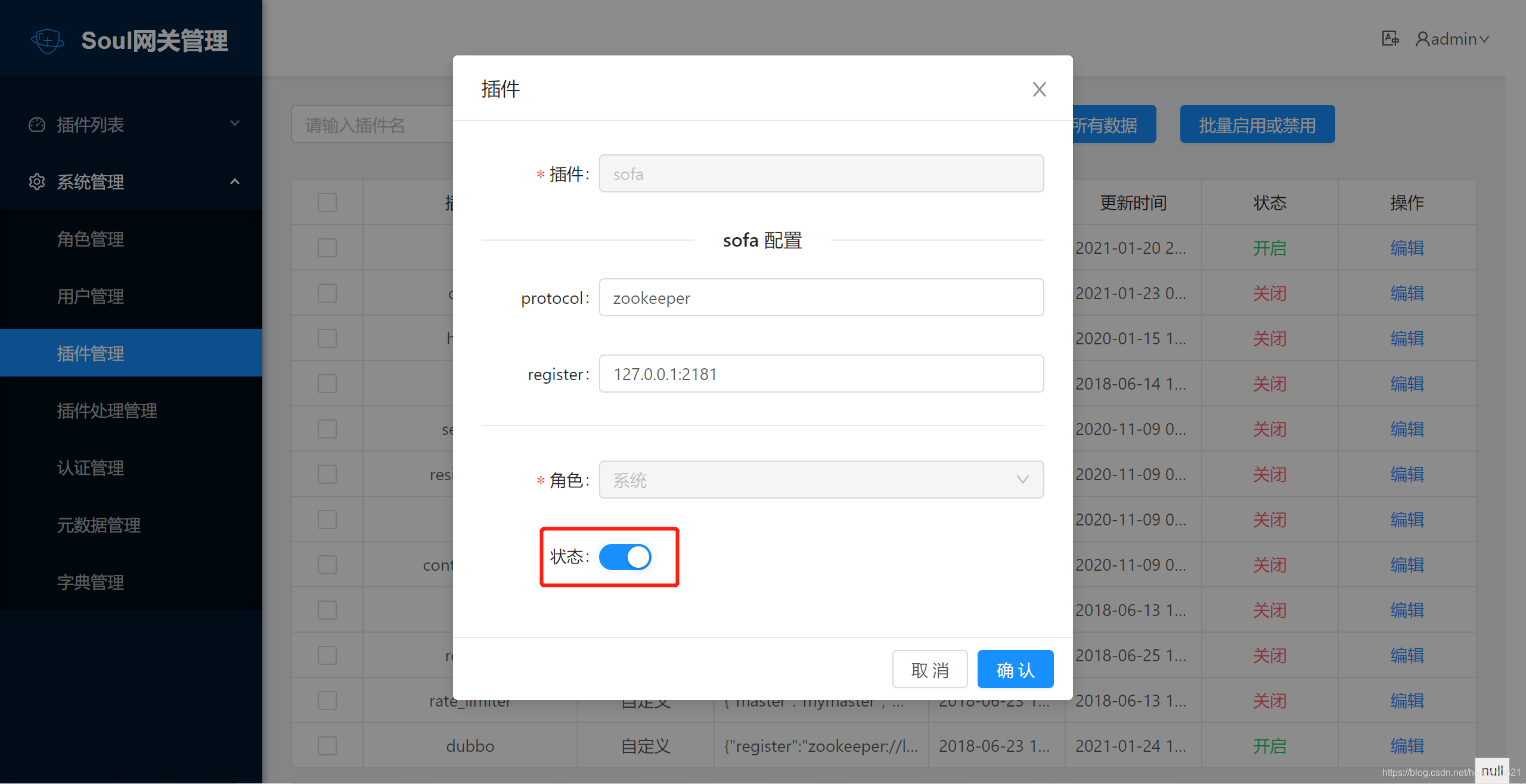
Task: Open the admin user dropdown arrow
Action: click(1484, 39)
